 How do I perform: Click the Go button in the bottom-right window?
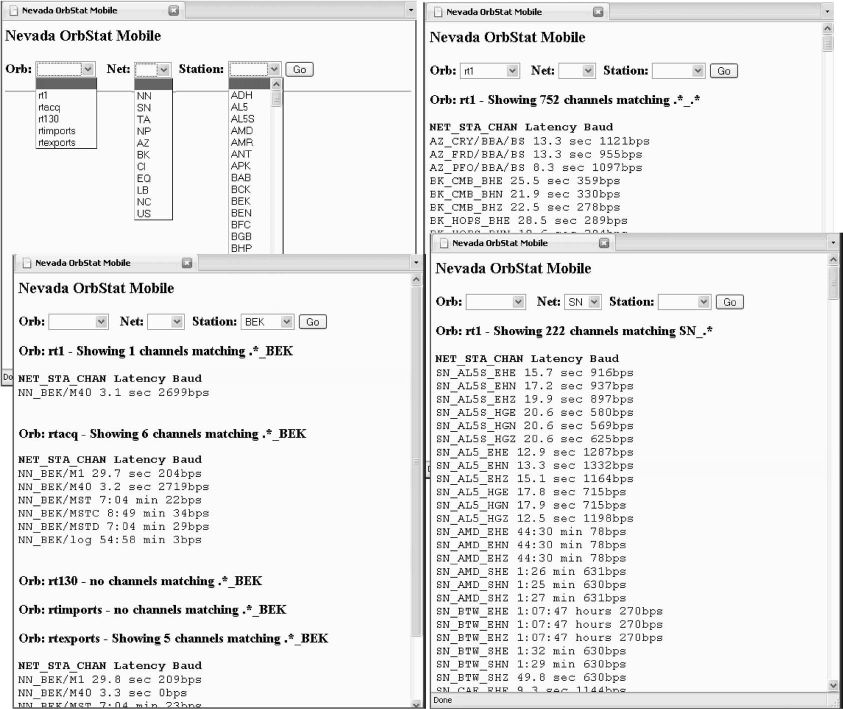(x=730, y=302)
